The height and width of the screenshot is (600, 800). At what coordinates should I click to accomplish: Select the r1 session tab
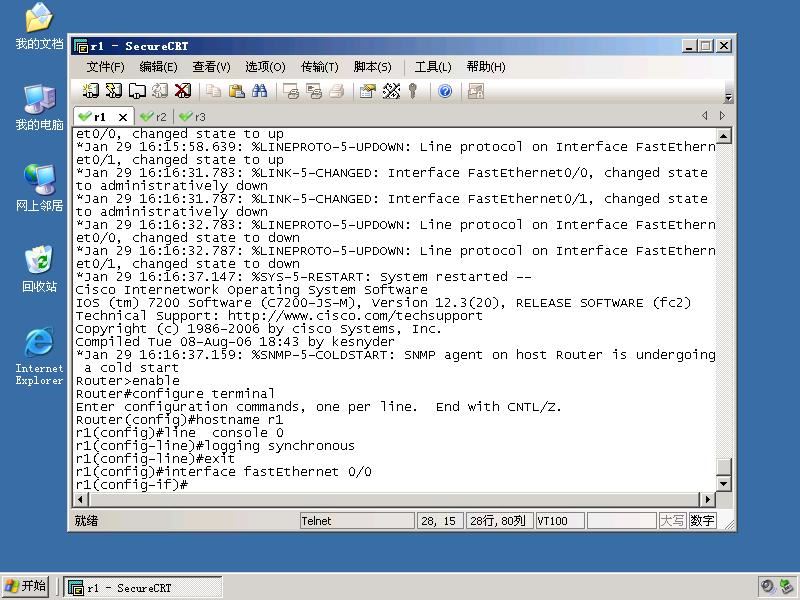[x=99, y=117]
